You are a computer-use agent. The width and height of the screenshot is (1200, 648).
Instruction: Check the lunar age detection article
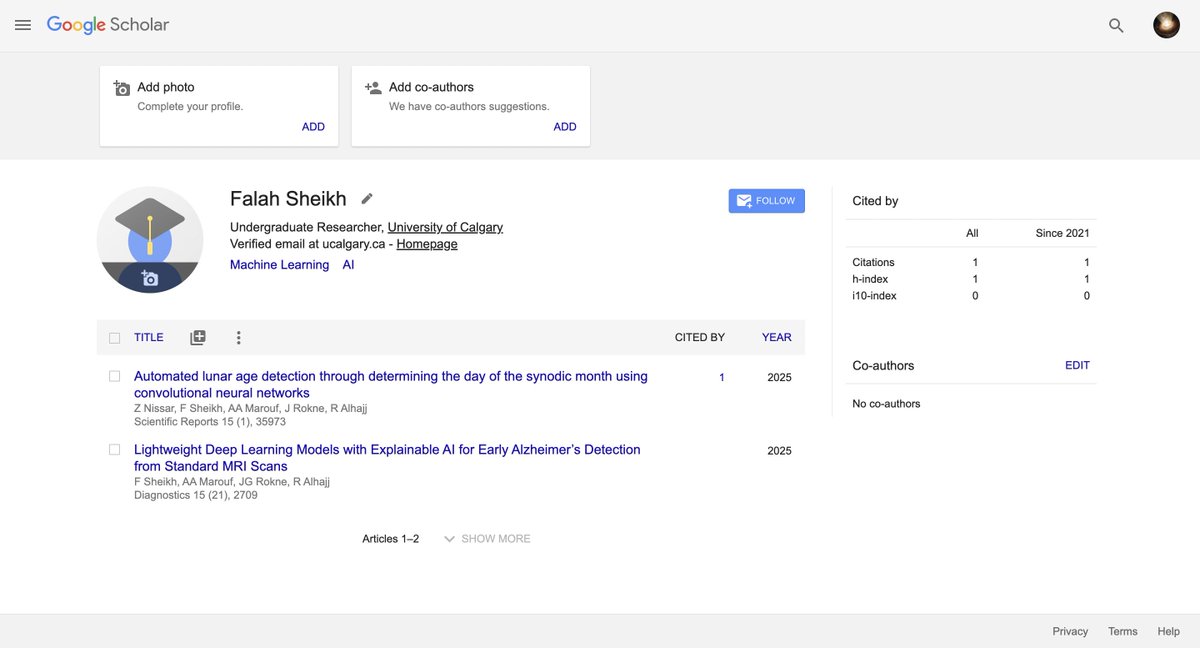pyautogui.click(x=114, y=376)
